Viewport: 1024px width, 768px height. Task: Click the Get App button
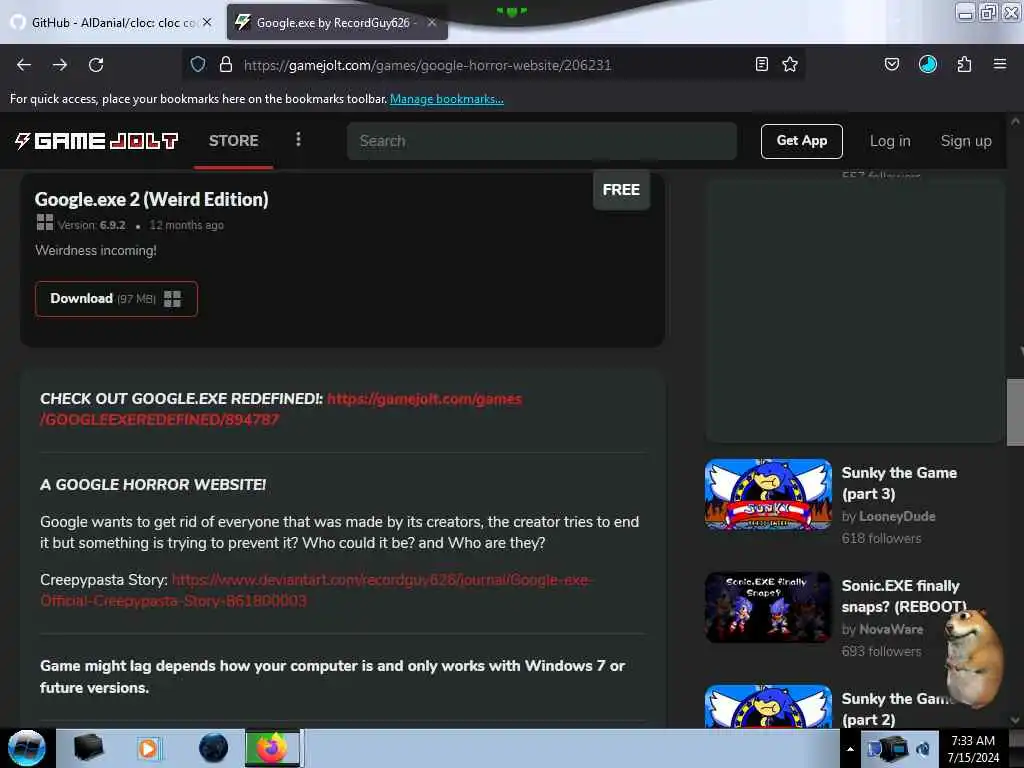tap(801, 141)
